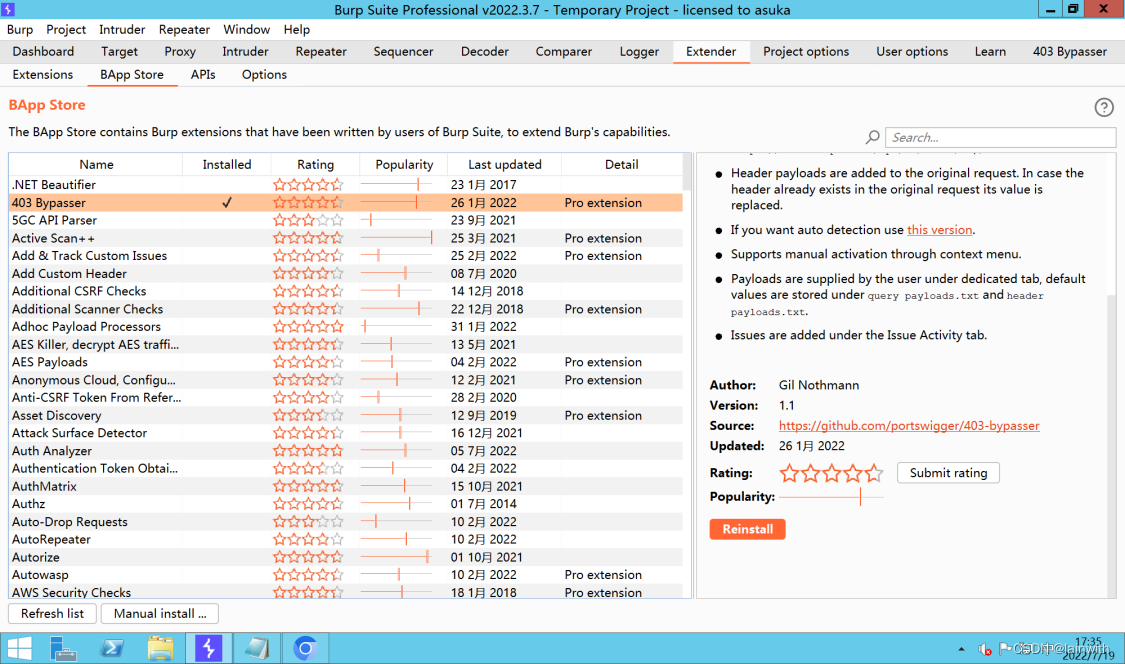
Task: Click the installed checkmark for 403 Bypasser
Action: pyautogui.click(x=227, y=202)
